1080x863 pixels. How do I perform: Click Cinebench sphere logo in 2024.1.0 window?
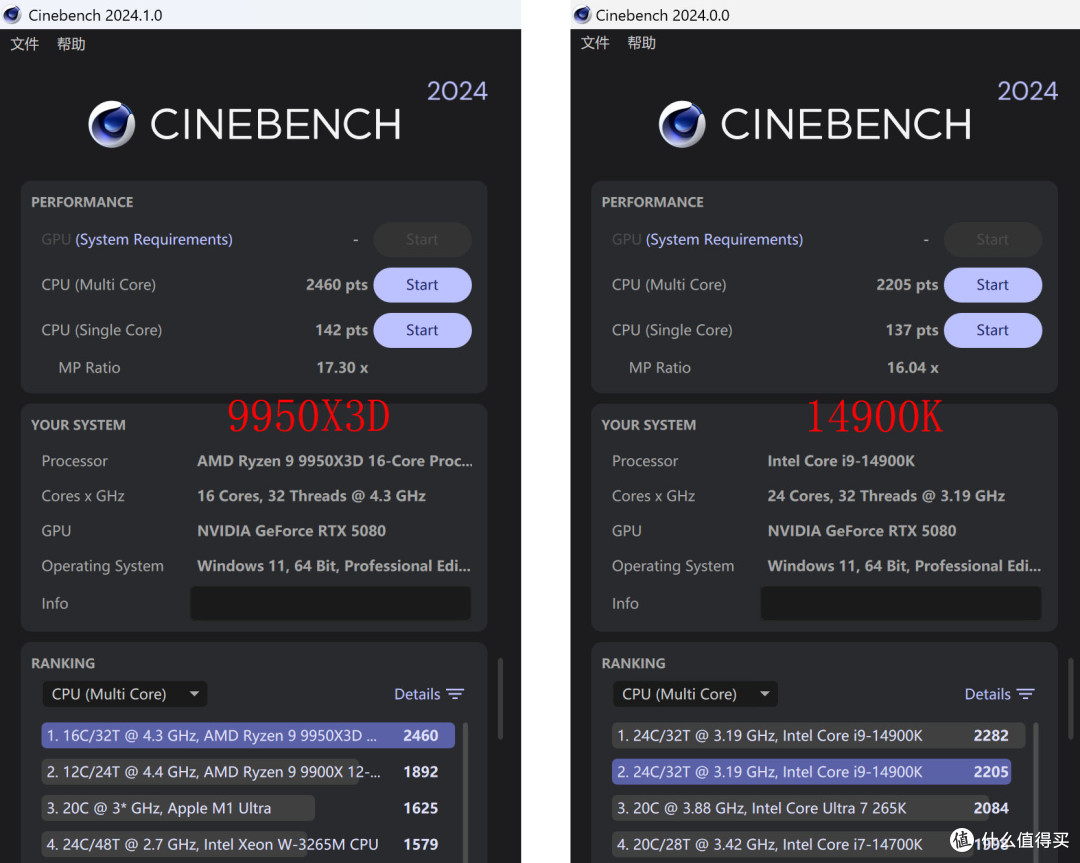(x=112, y=124)
